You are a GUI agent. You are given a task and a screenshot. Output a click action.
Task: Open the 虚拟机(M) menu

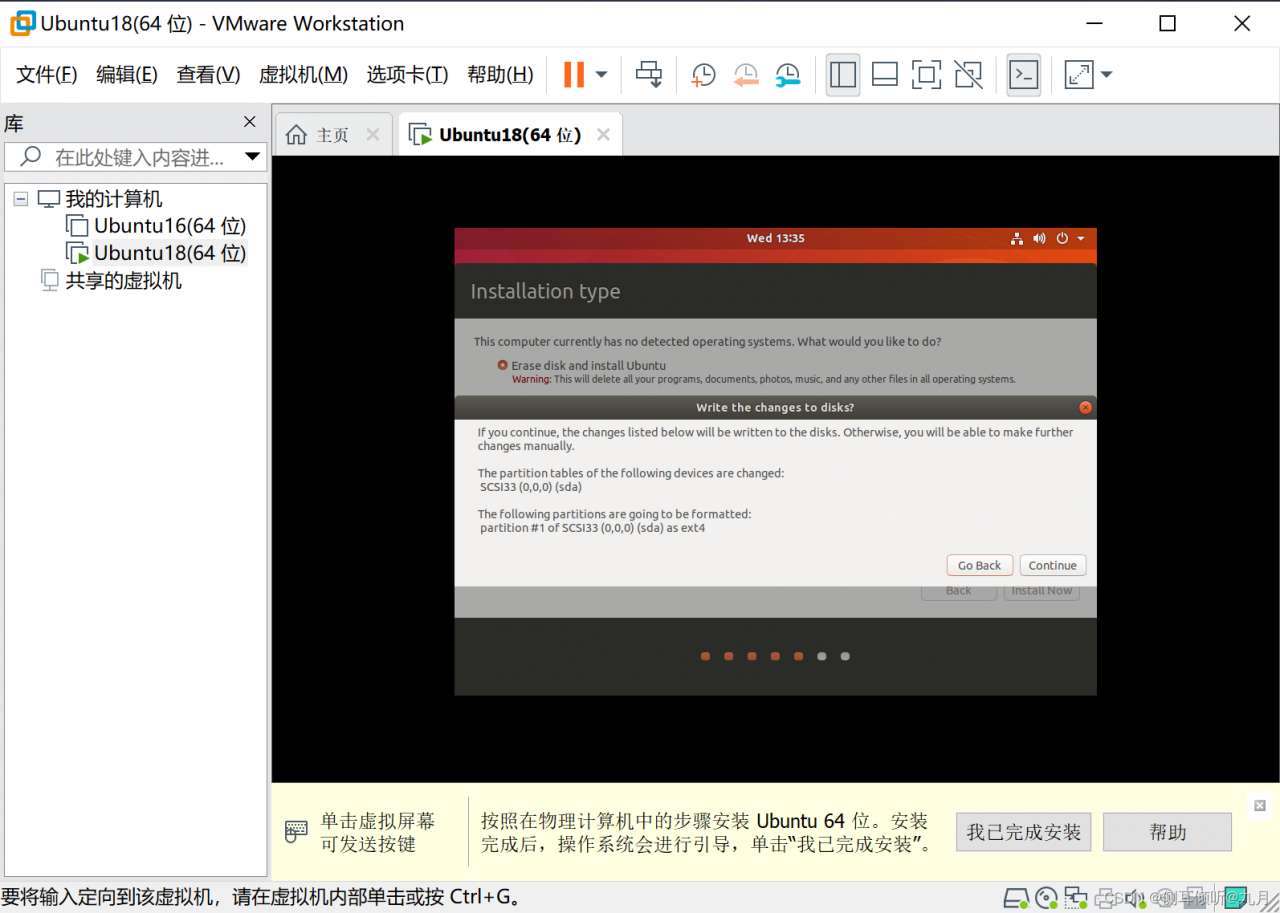coord(303,75)
